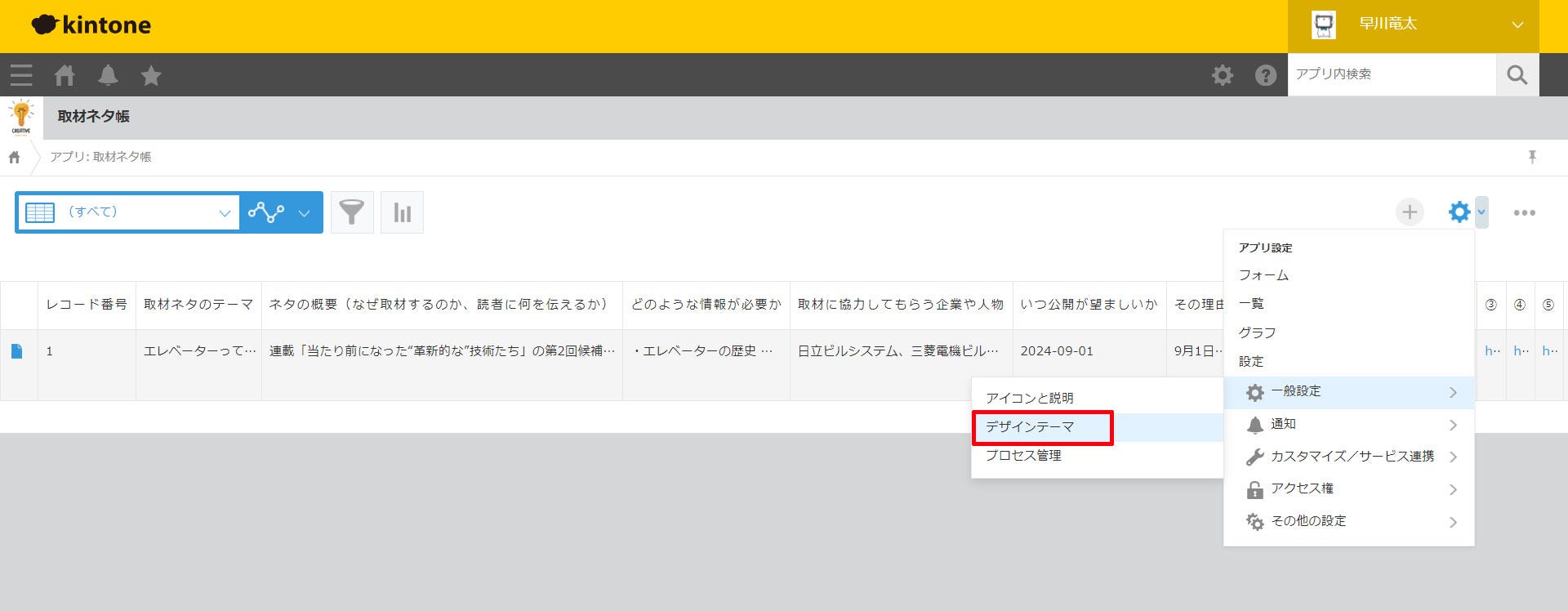Expand the その他の設定 submenu
The image size is (1568, 611).
1349,521
